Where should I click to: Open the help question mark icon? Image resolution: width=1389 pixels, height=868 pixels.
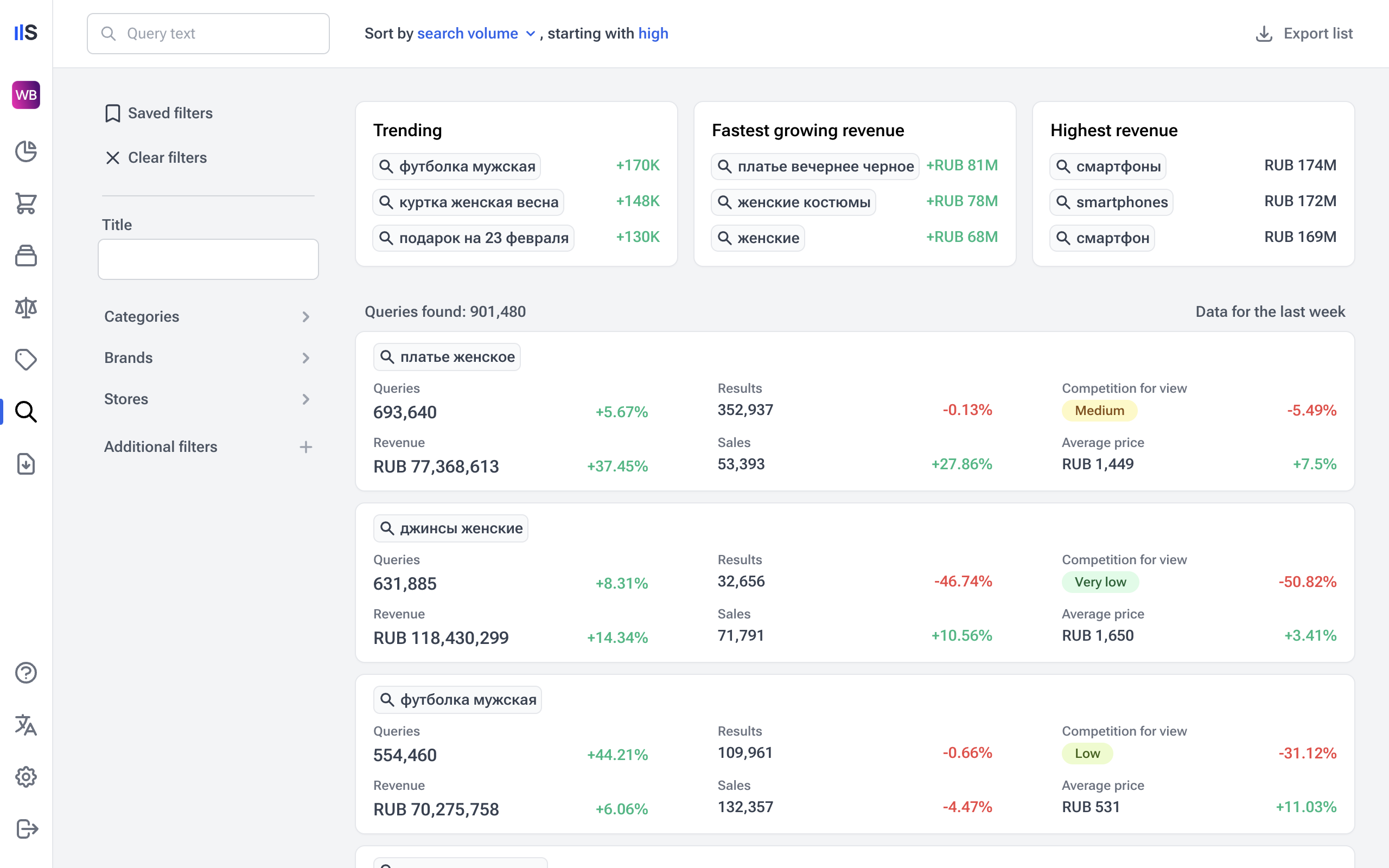pyautogui.click(x=26, y=673)
